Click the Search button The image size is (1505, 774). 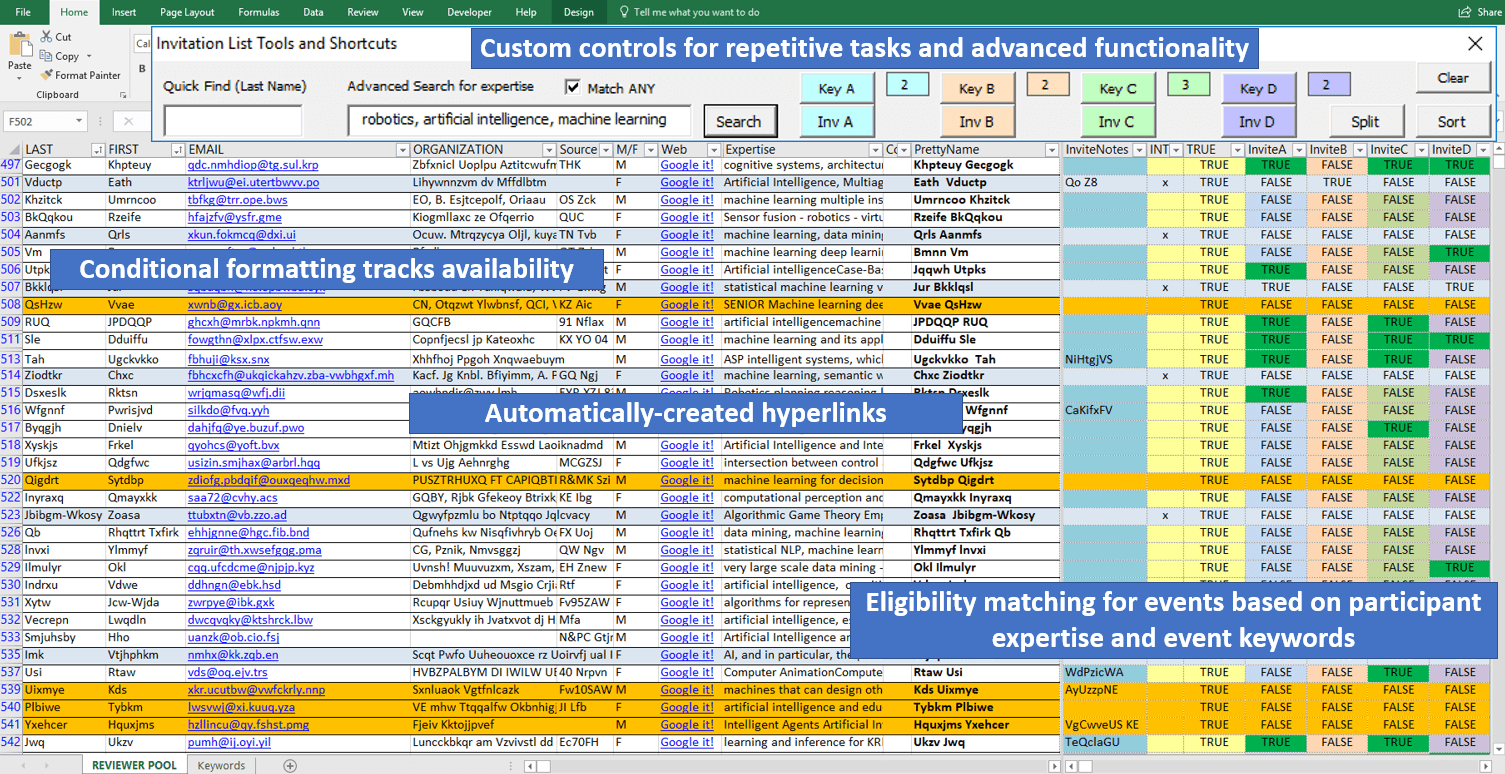click(x=739, y=122)
